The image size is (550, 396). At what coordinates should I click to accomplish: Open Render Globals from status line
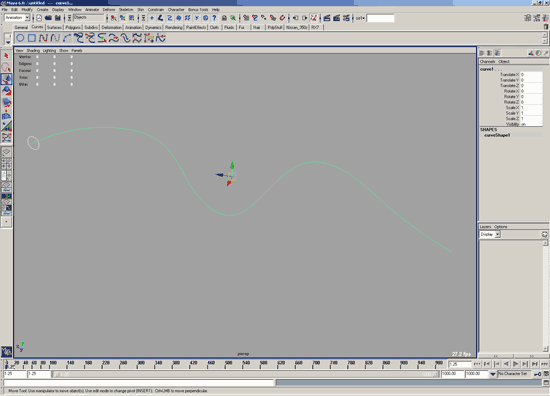click(x=346, y=18)
